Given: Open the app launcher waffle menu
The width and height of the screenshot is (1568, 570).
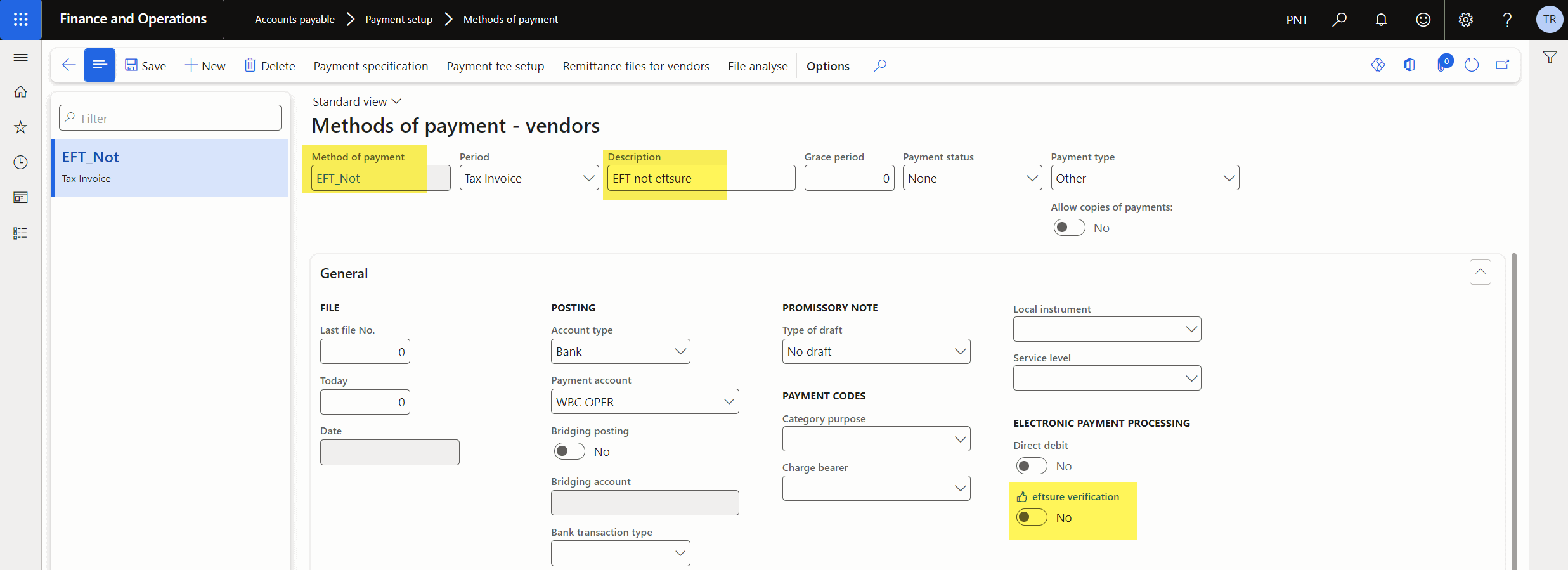Looking at the screenshot, I should coord(20,20).
